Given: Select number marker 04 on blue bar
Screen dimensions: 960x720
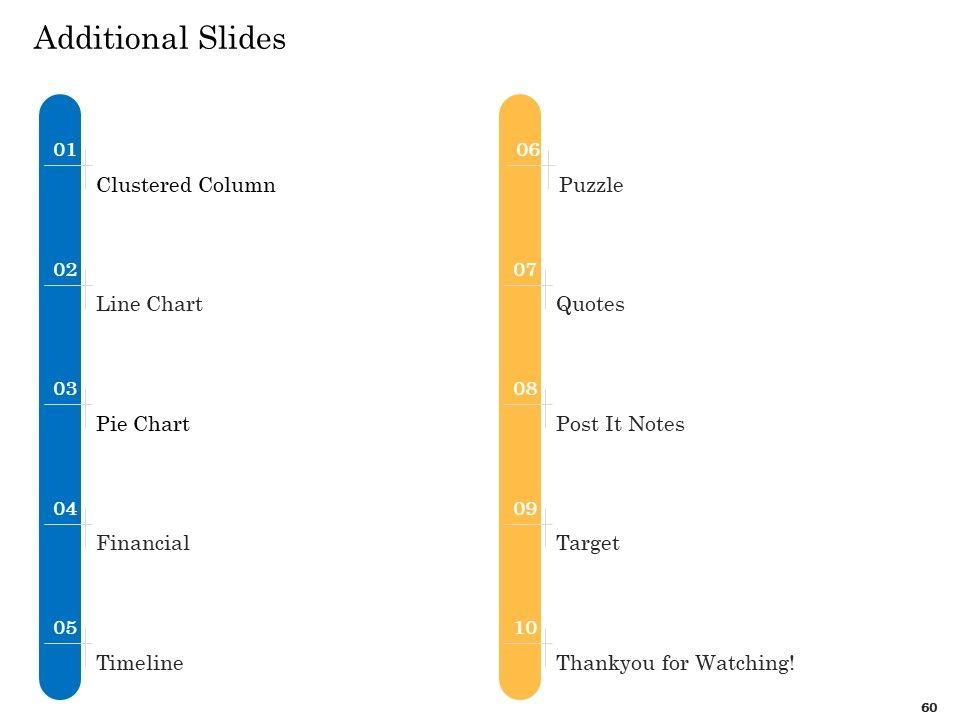Looking at the screenshot, I should (x=65, y=509).
